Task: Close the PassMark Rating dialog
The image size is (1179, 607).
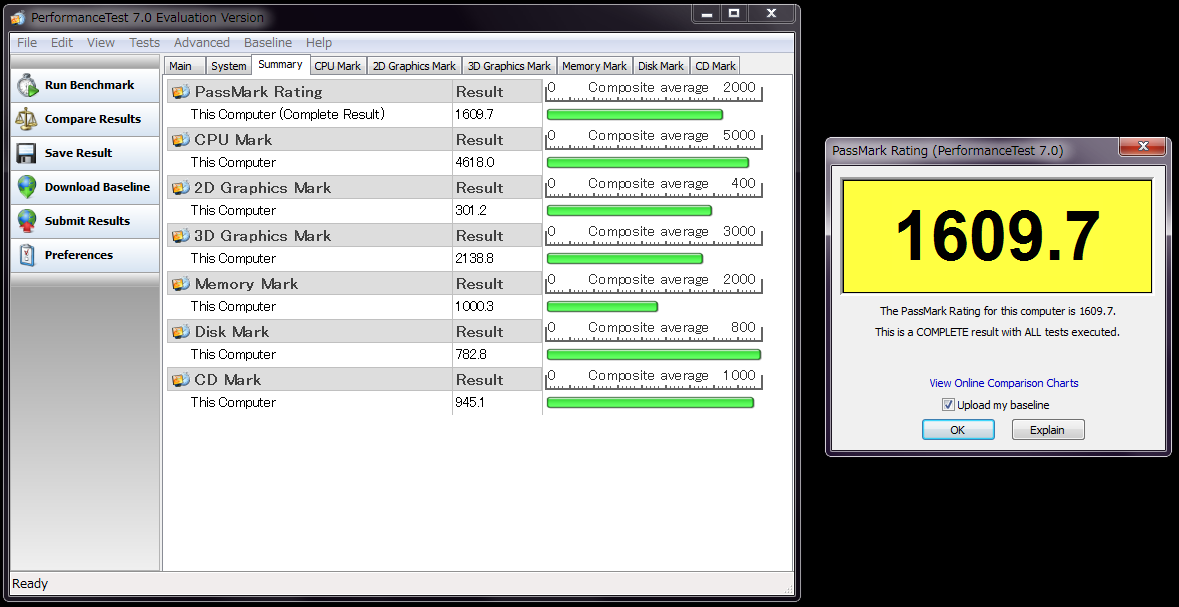Action: pyautogui.click(x=1143, y=146)
